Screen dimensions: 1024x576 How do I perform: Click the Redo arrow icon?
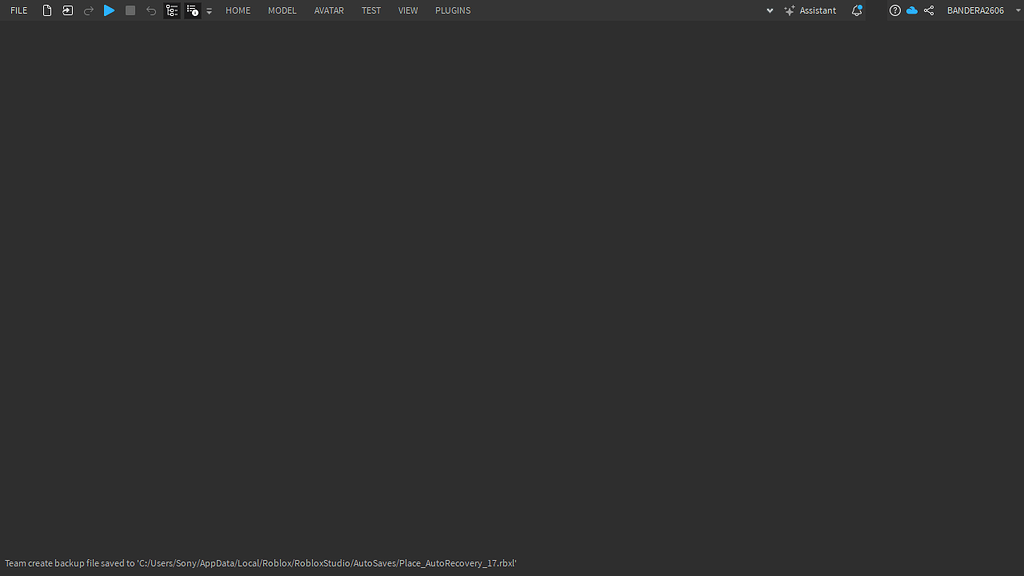pos(89,10)
